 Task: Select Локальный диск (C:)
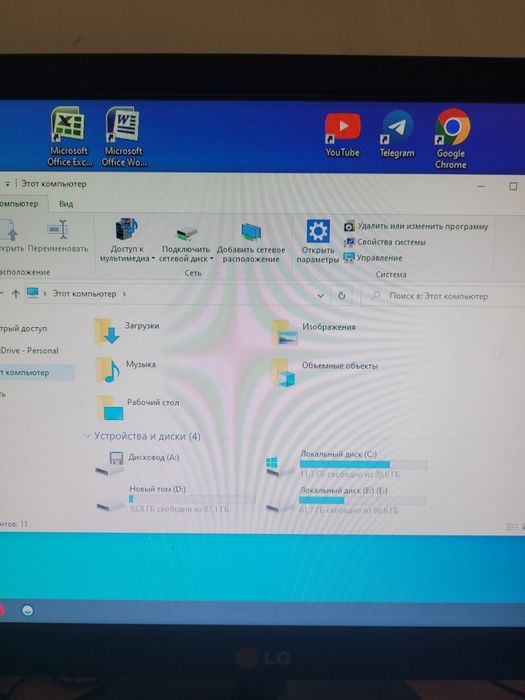[x=346, y=466]
